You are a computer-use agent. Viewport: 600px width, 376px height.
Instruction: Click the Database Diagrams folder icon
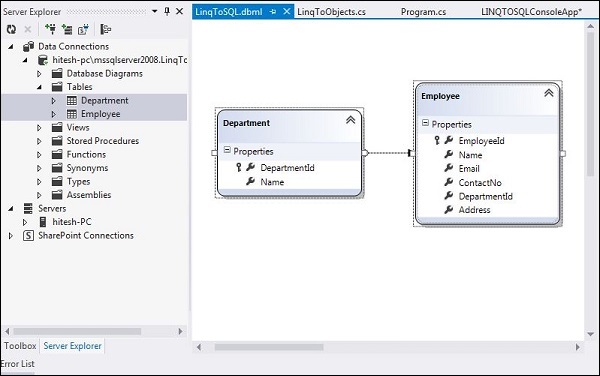57,73
